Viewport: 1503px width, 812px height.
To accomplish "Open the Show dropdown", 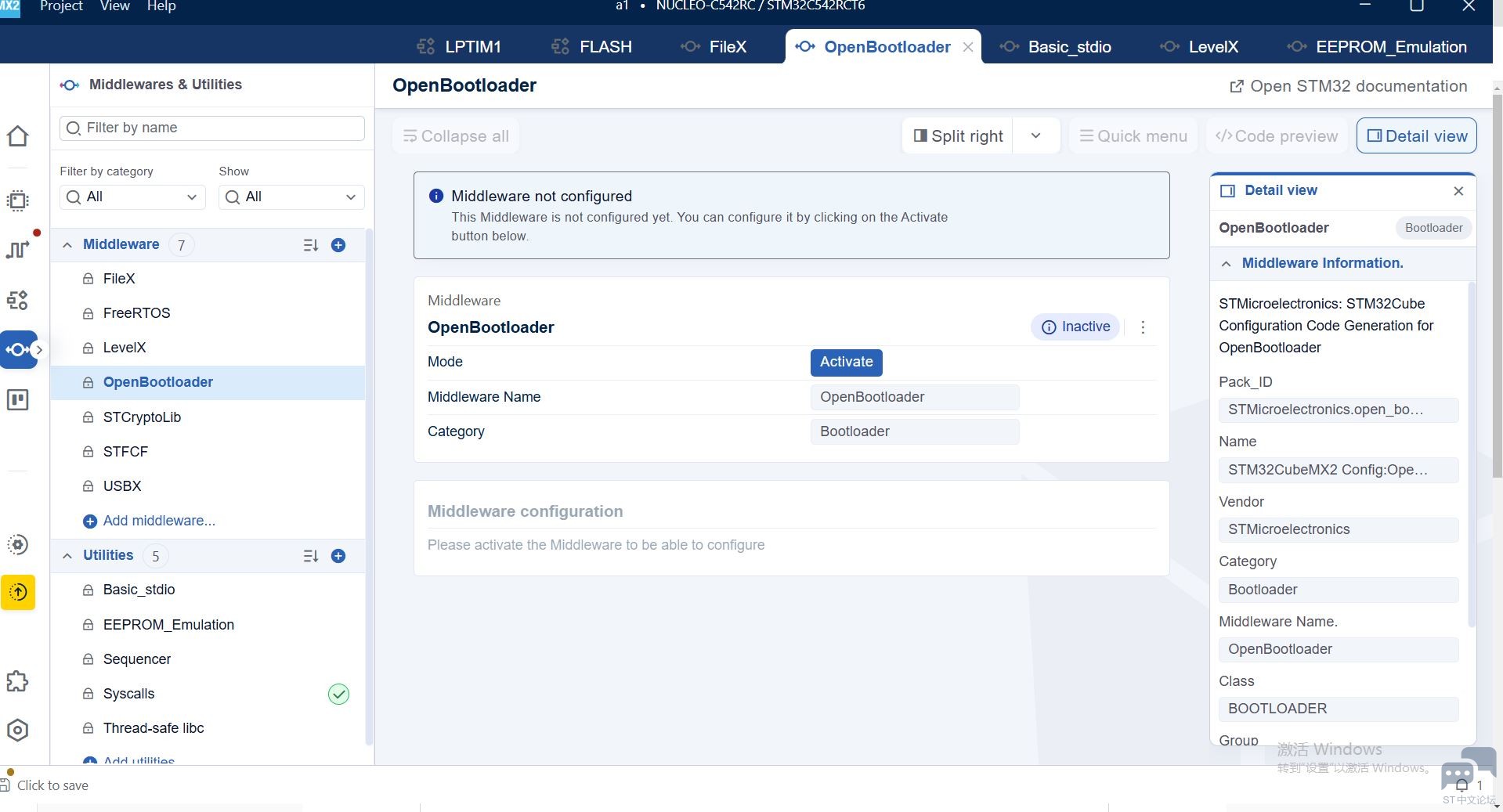I will pos(291,197).
